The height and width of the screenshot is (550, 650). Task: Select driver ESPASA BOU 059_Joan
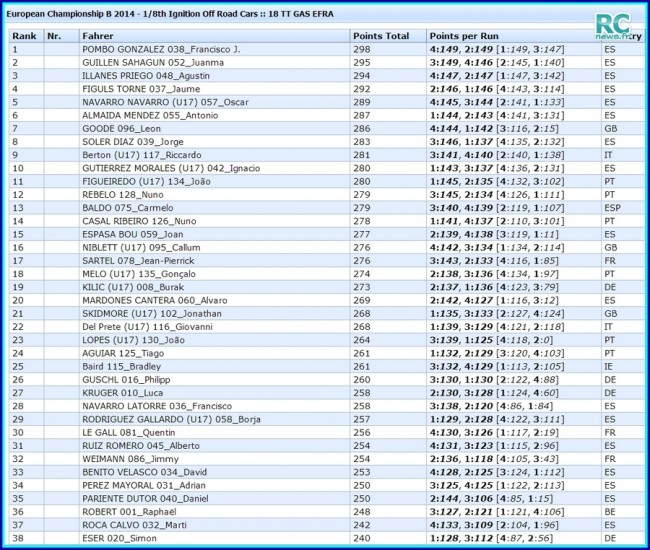pyautogui.click(x=133, y=235)
